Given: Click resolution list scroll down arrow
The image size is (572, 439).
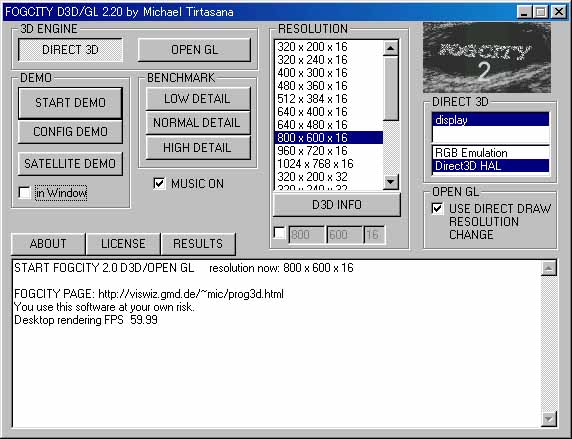Looking at the screenshot, I should (391, 182).
